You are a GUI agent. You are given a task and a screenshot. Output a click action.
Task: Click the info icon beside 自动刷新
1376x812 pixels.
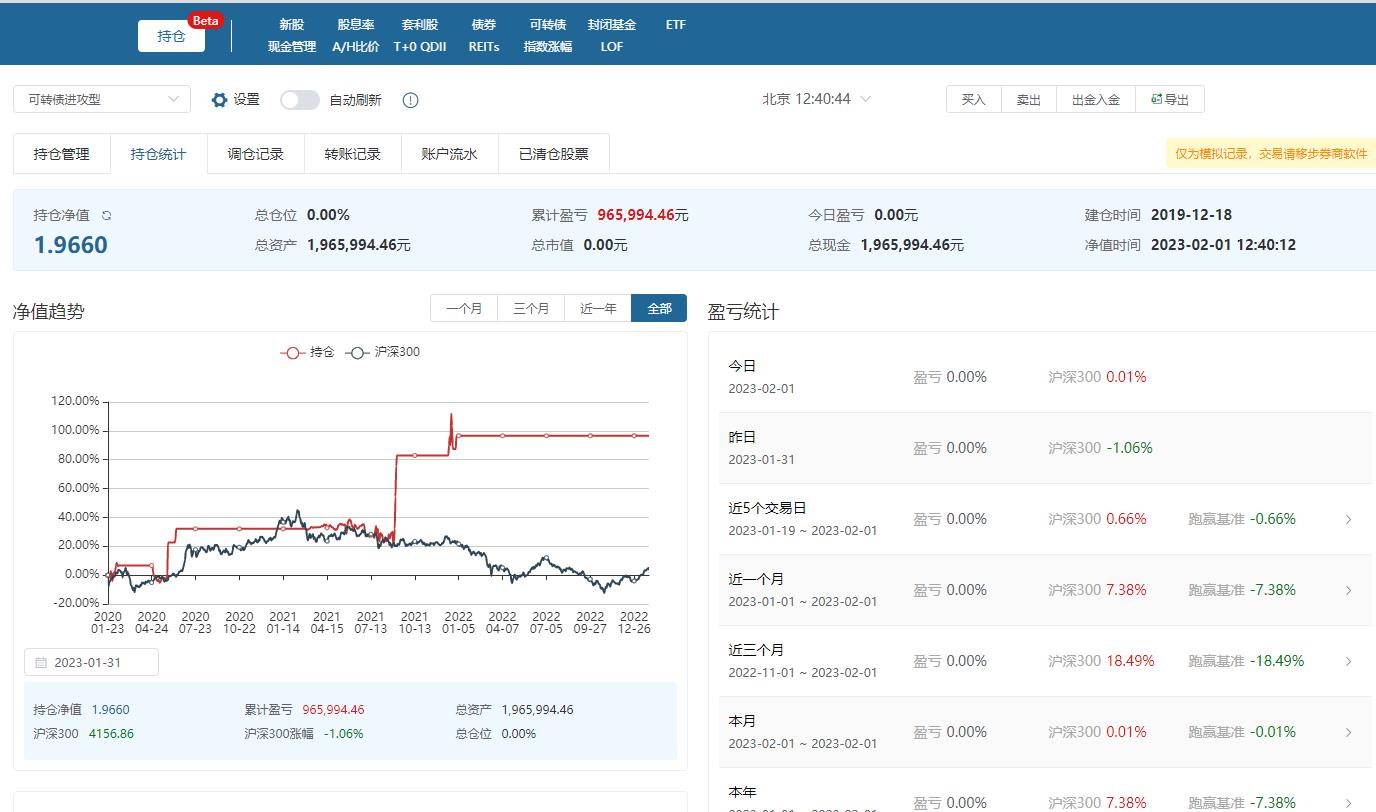(x=410, y=100)
